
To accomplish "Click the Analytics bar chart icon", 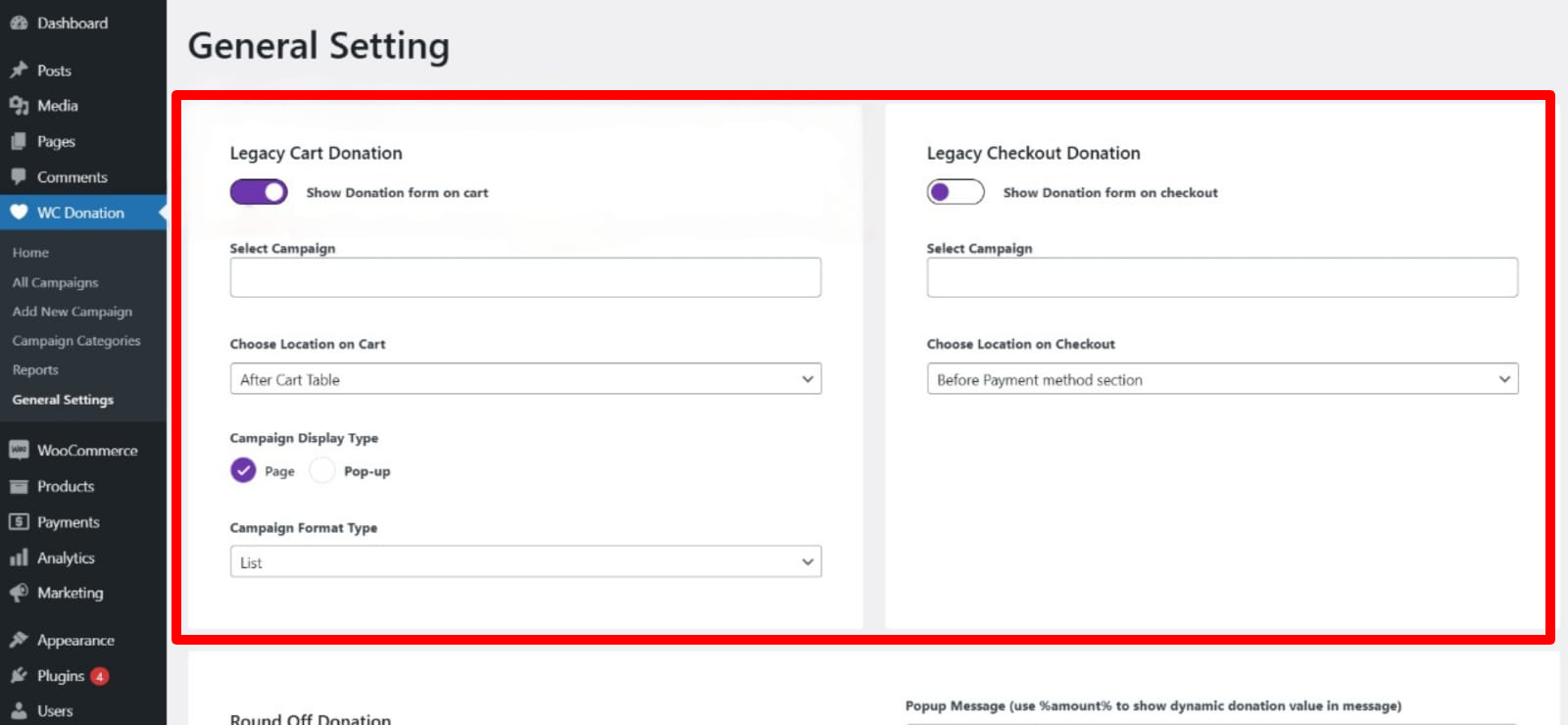I will [20, 557].
